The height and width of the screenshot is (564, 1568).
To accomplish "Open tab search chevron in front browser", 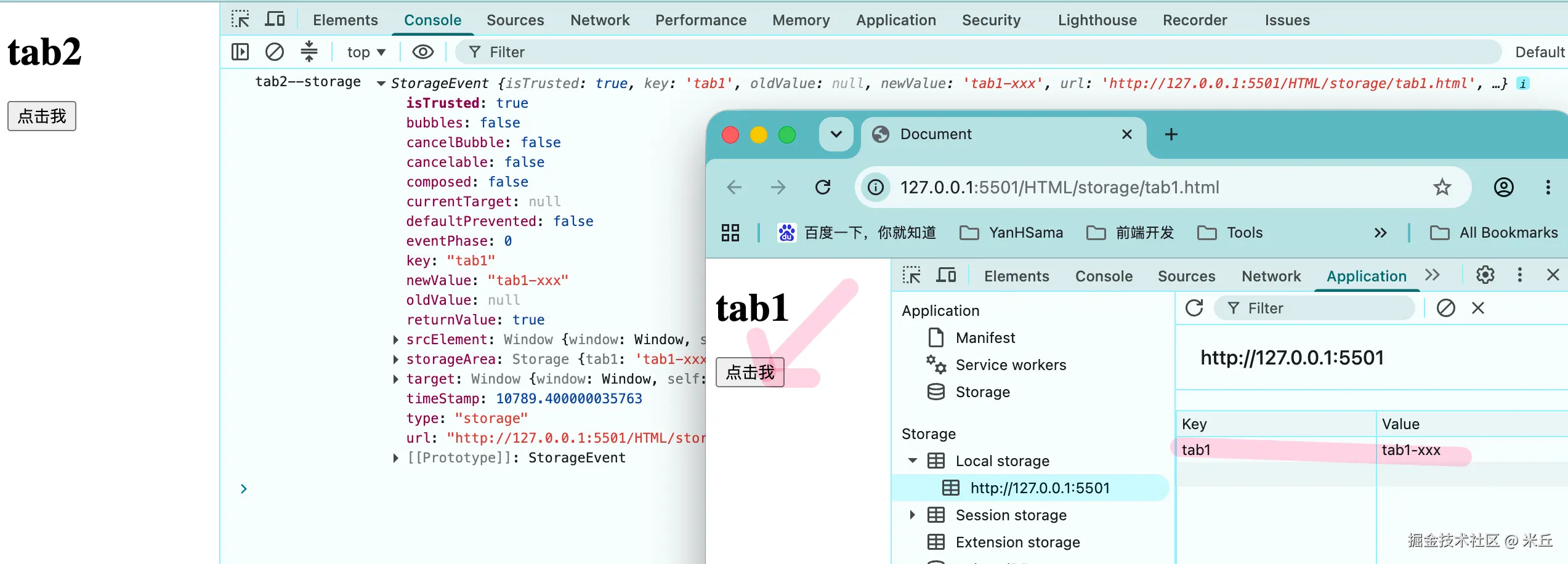I will [x=836, y=134].
